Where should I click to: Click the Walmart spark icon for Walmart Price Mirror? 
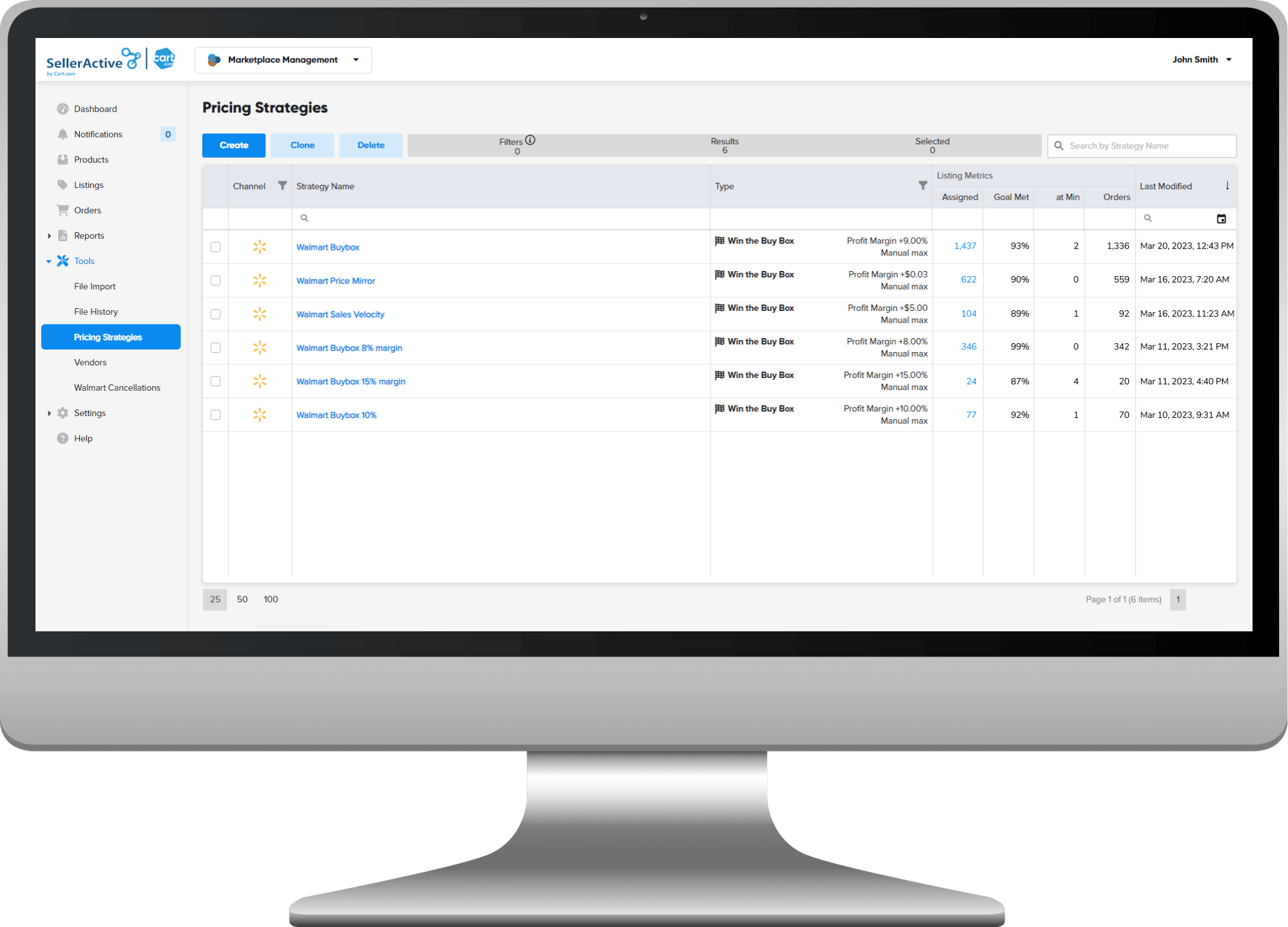click(x=260, y=280)
